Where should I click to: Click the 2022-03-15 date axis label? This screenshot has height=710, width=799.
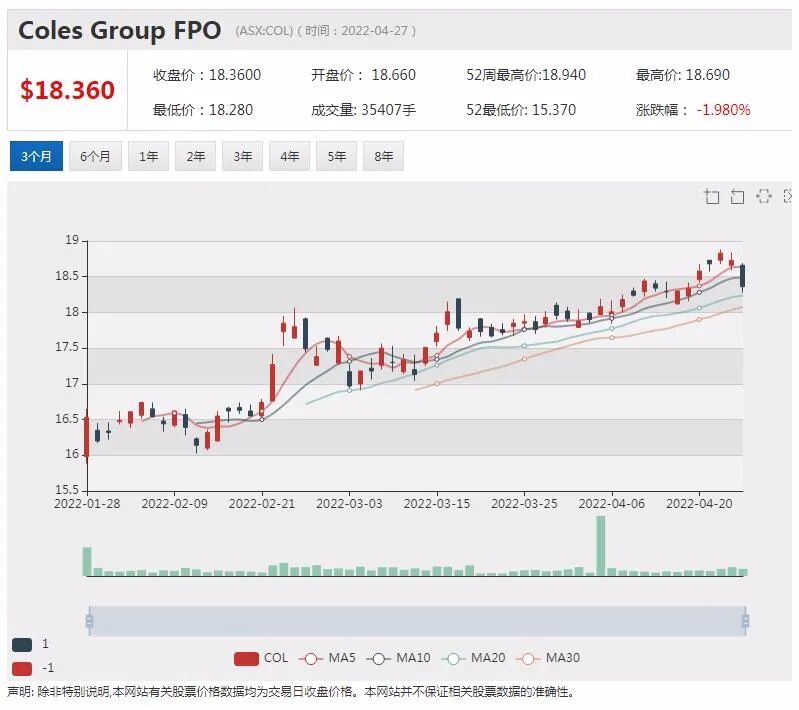coord(437,504)
